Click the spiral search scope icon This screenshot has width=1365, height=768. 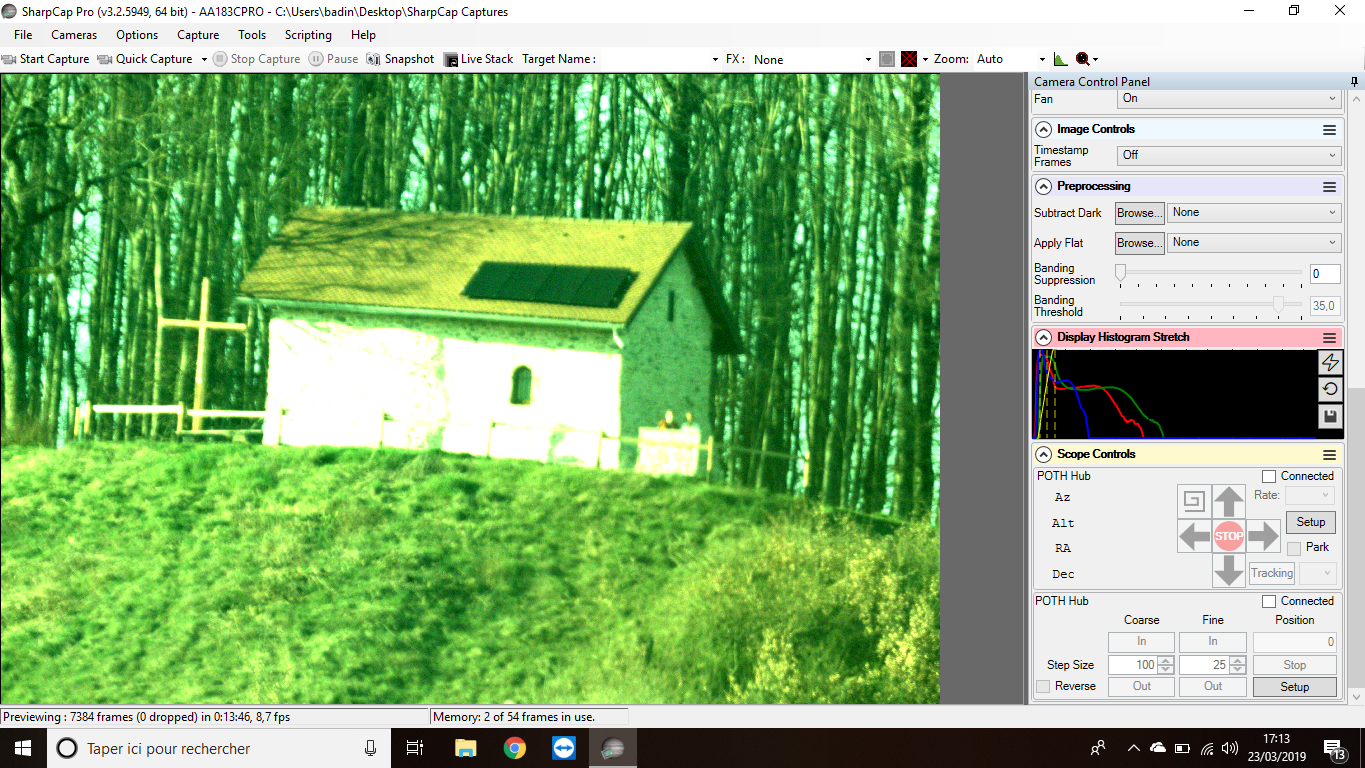click(1193, 501)
